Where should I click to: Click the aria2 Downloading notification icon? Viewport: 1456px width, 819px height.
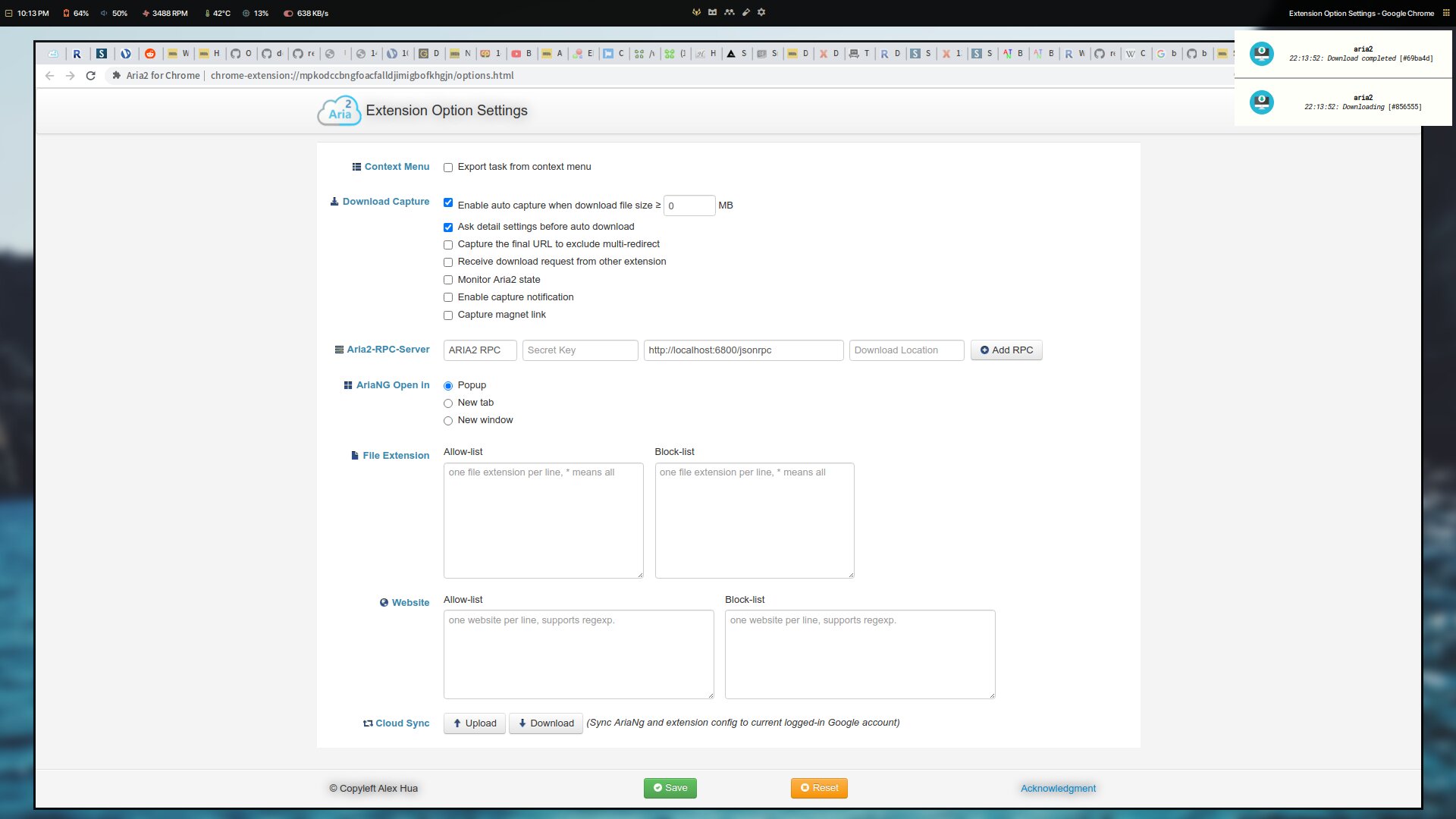pos(1262,102)
